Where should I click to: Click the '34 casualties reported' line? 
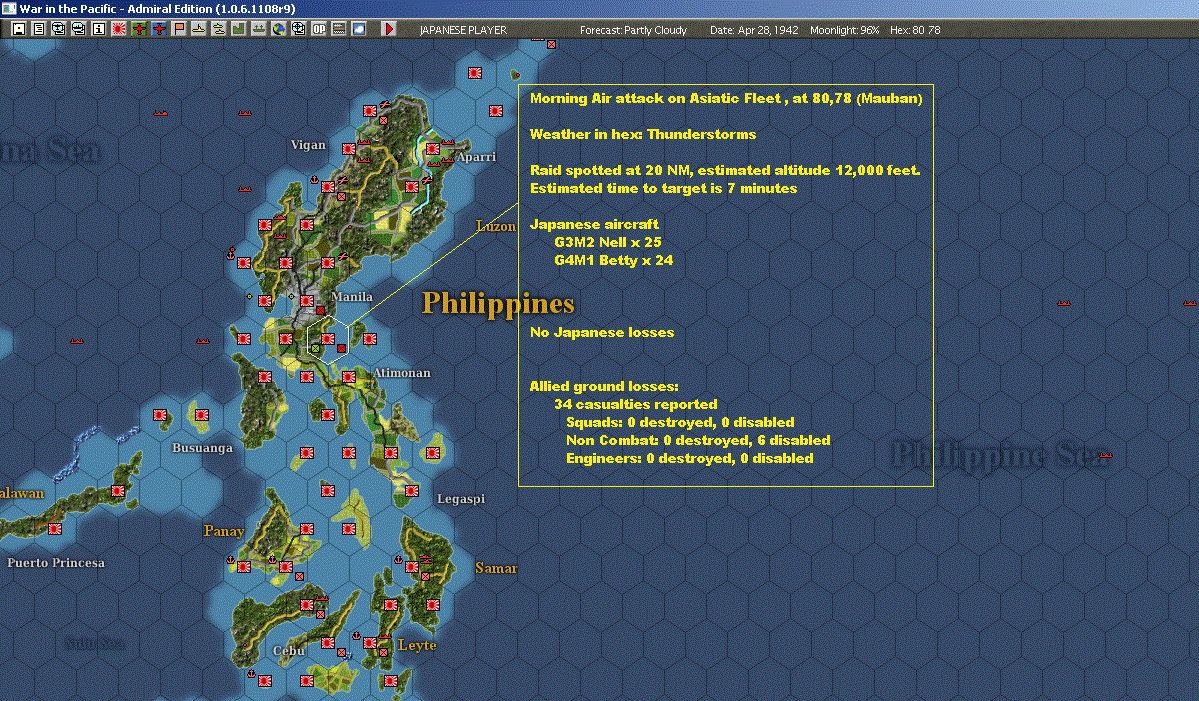click(x=635, y=404)
